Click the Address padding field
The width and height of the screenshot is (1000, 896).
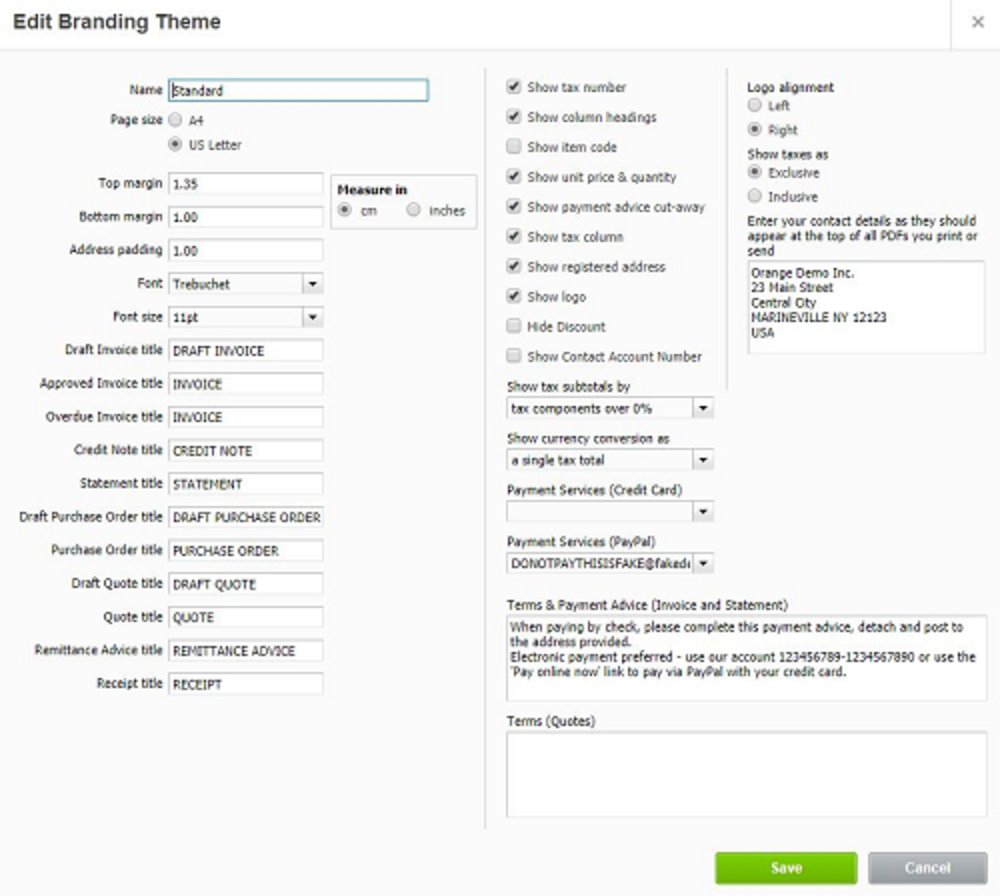246,251
